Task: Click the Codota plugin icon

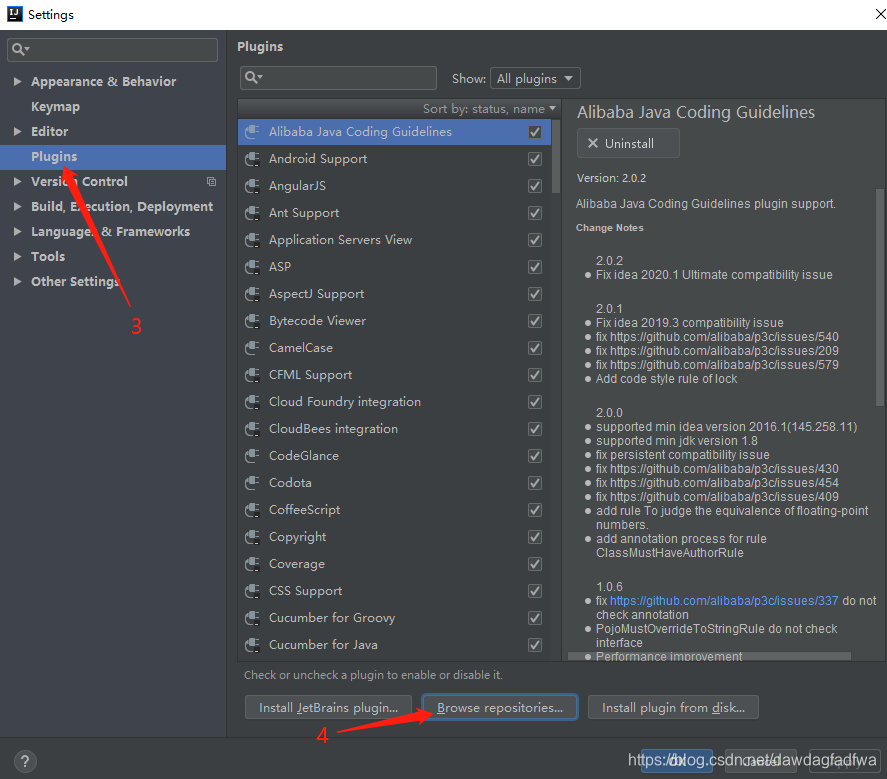Action: [x=252, y=483]
